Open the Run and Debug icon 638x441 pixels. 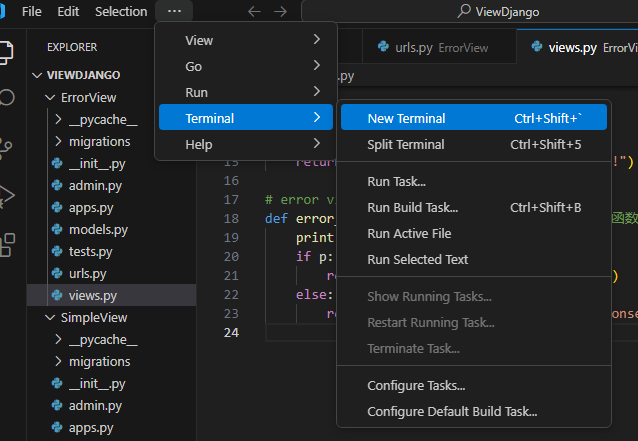[7, 196]
